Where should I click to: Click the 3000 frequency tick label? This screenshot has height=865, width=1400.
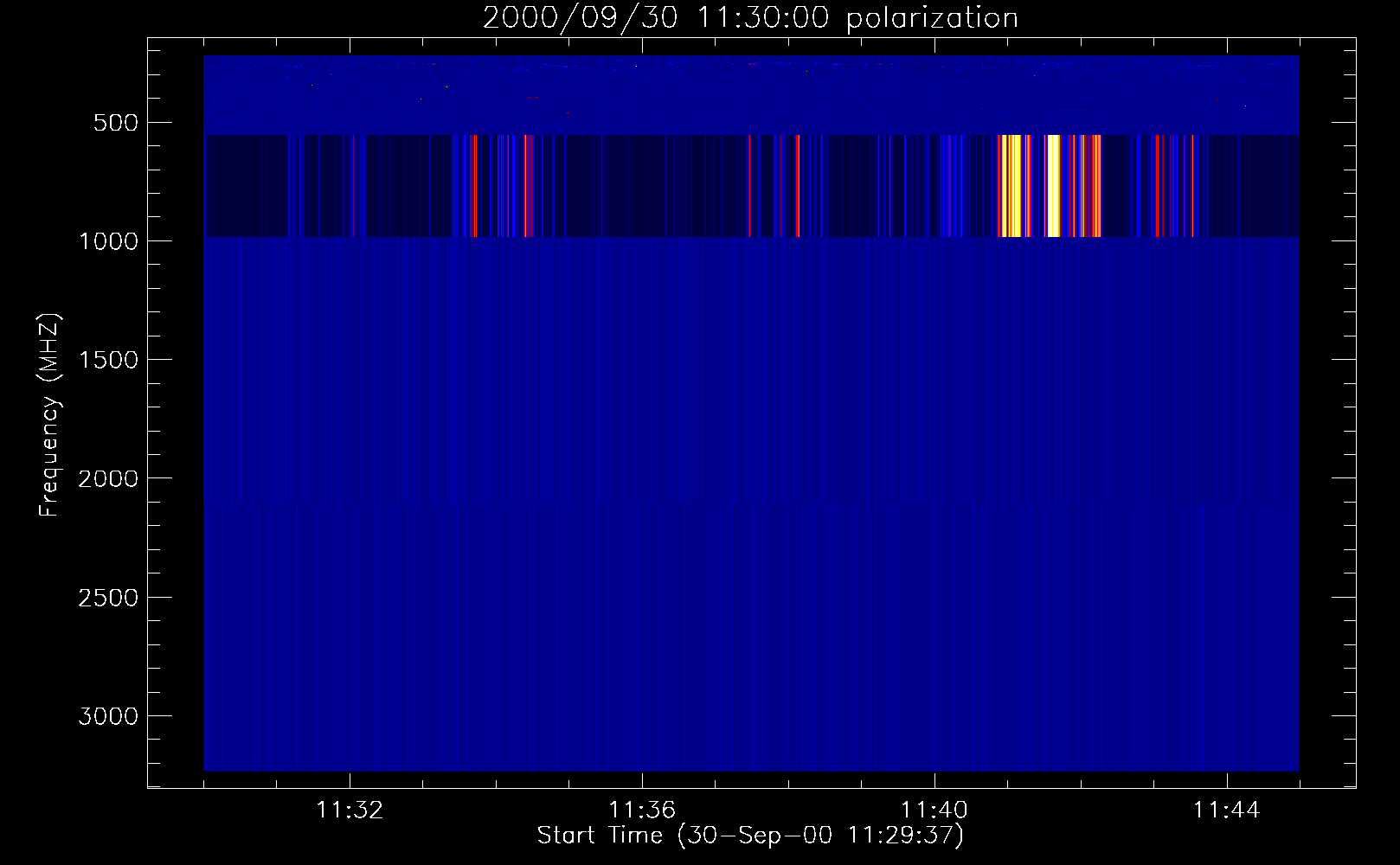[x=108, y=716]
